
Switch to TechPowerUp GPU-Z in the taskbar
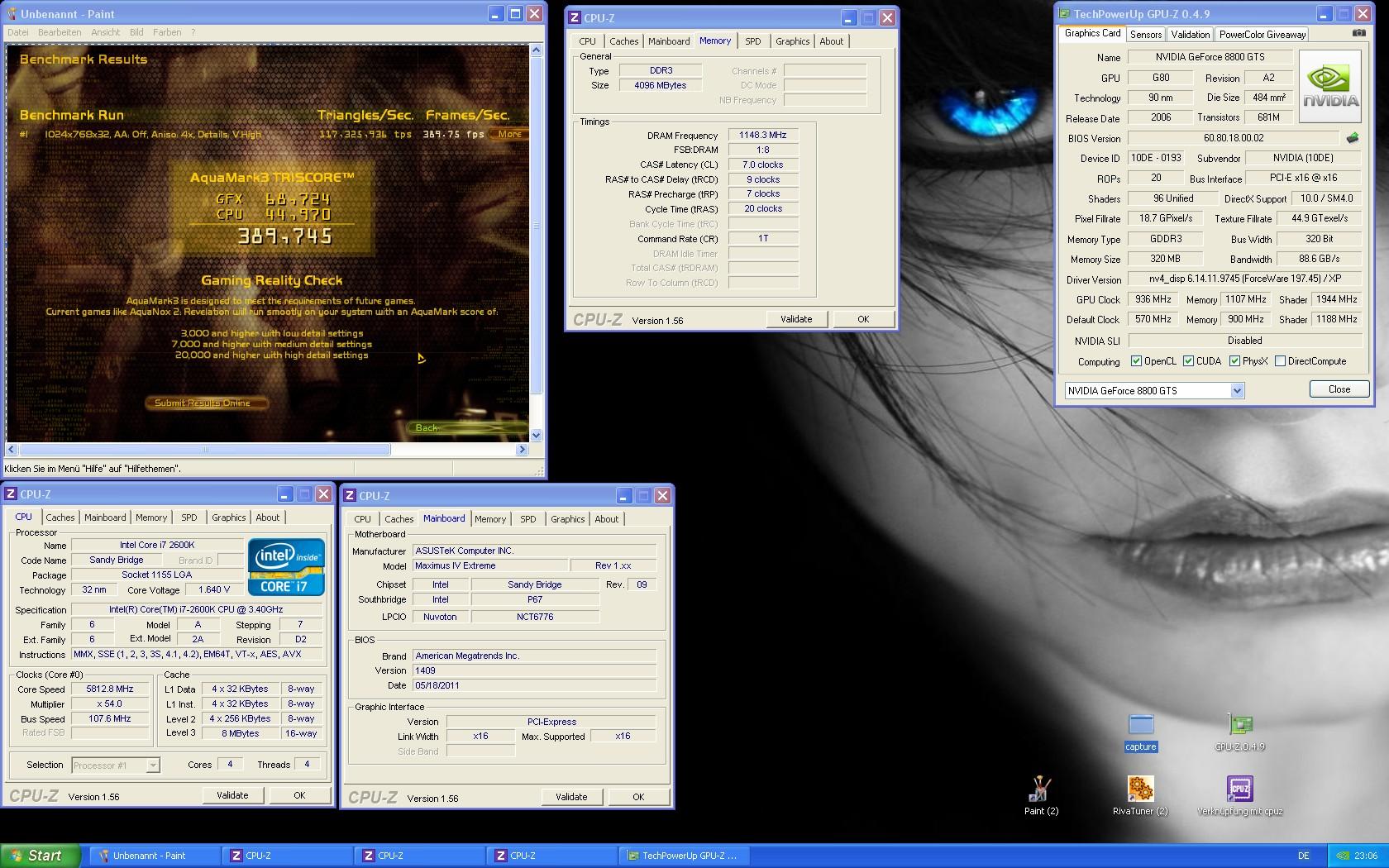684,856
